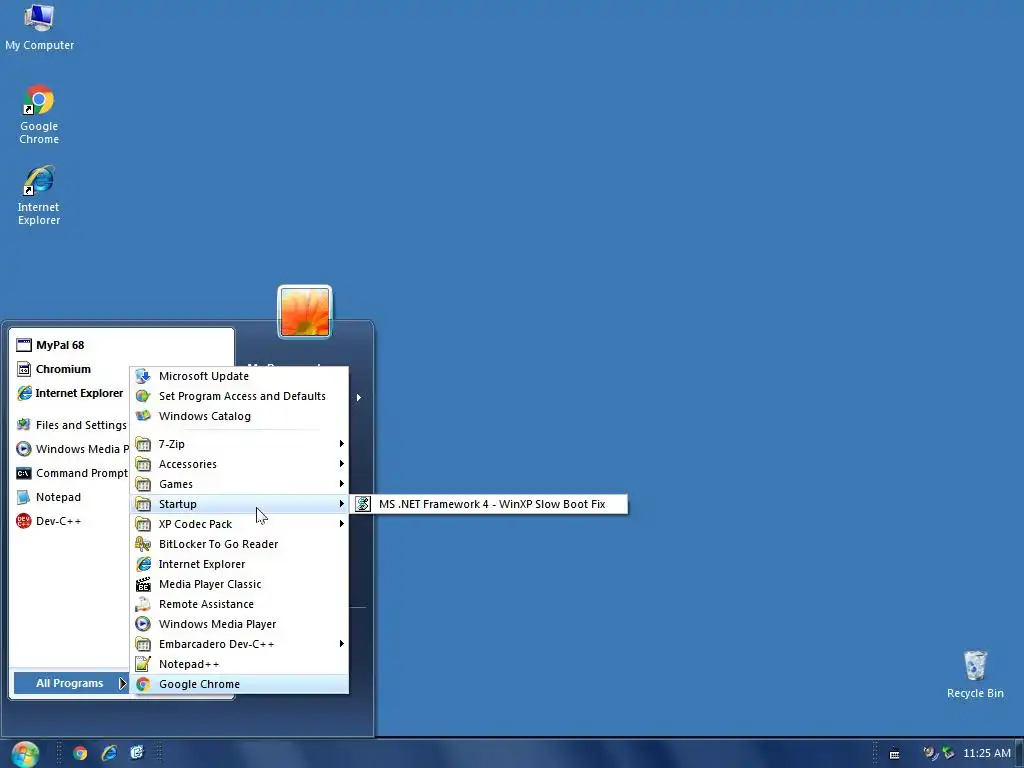Screen dimensions: 1024x768
Task: Click the user account flower picture
Action: tap(305, 312)
